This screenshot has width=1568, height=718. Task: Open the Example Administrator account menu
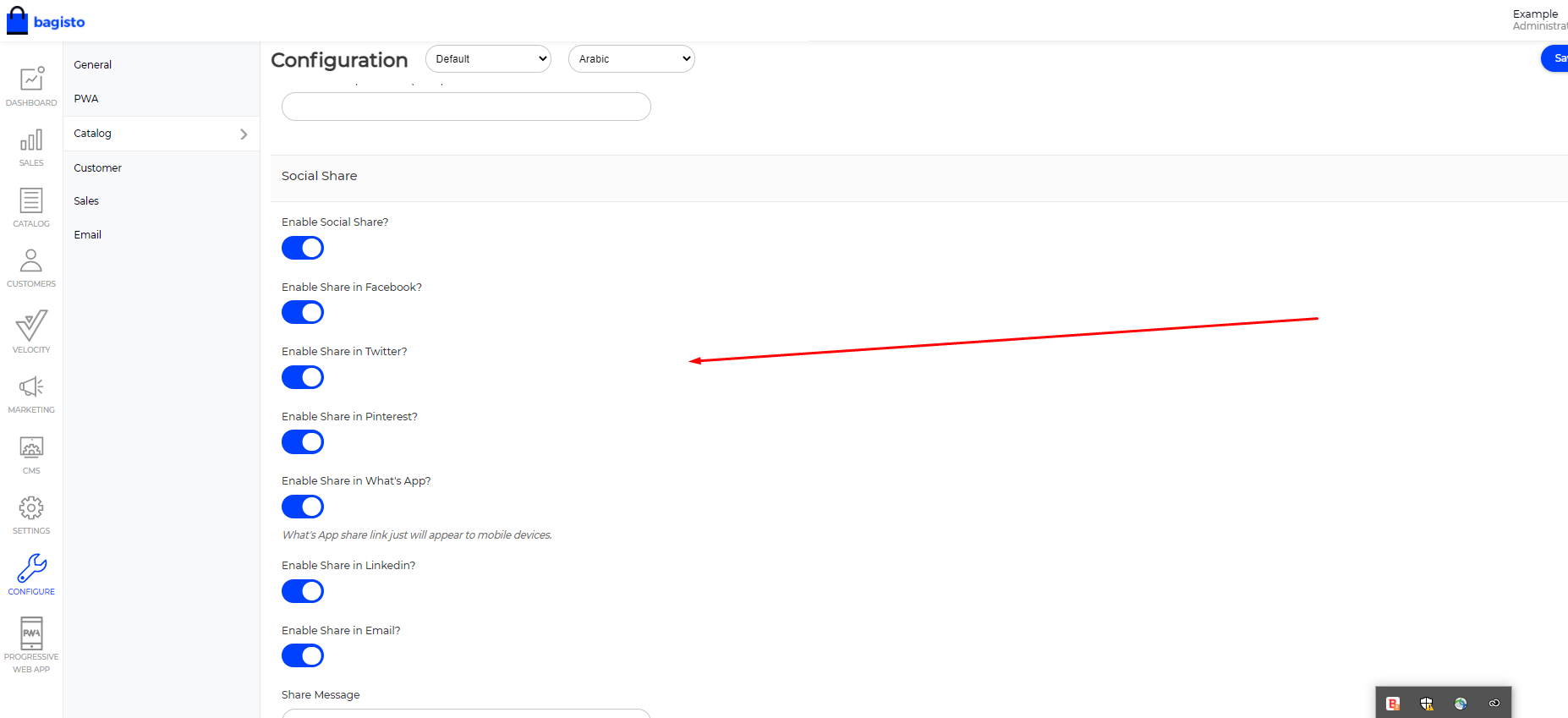point(1540,19)
